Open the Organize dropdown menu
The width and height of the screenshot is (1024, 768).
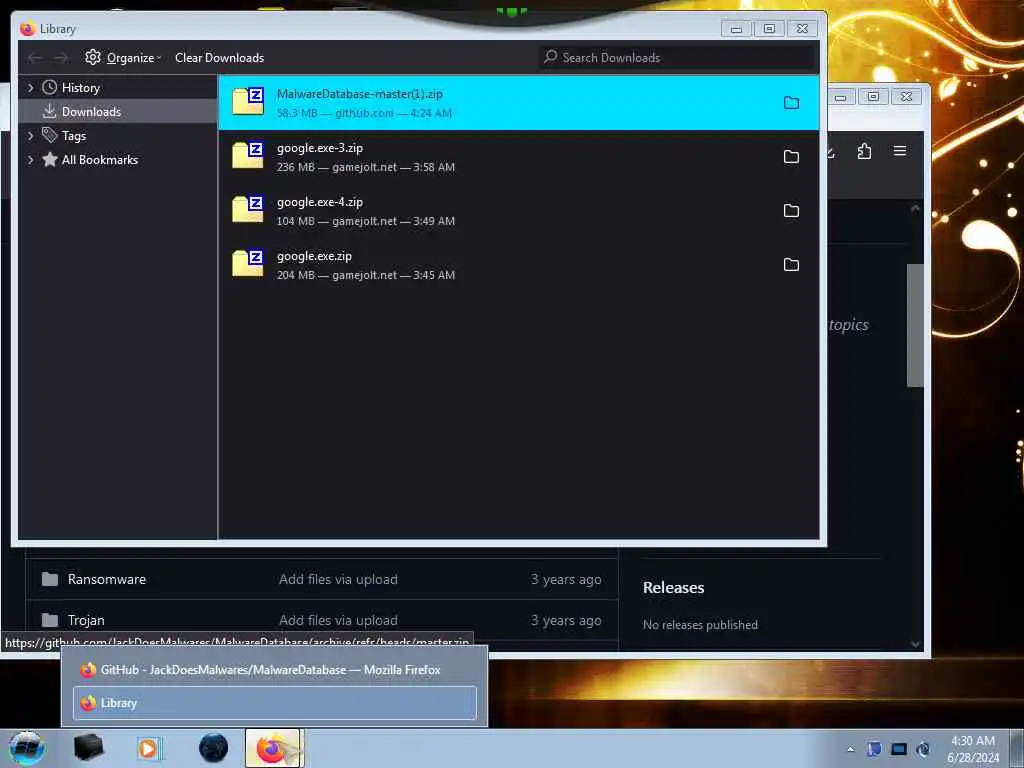coord(123,57)
